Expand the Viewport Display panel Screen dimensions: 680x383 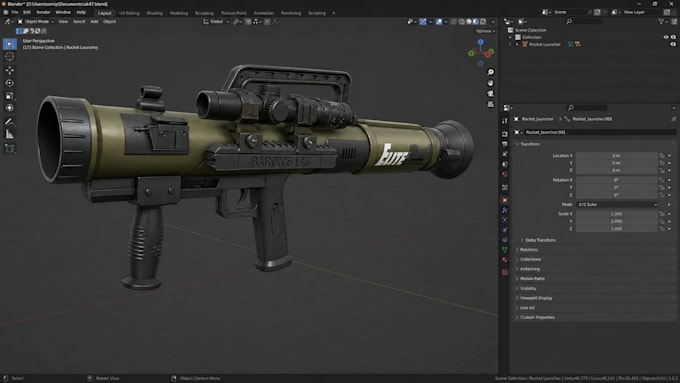click(536, 298)
